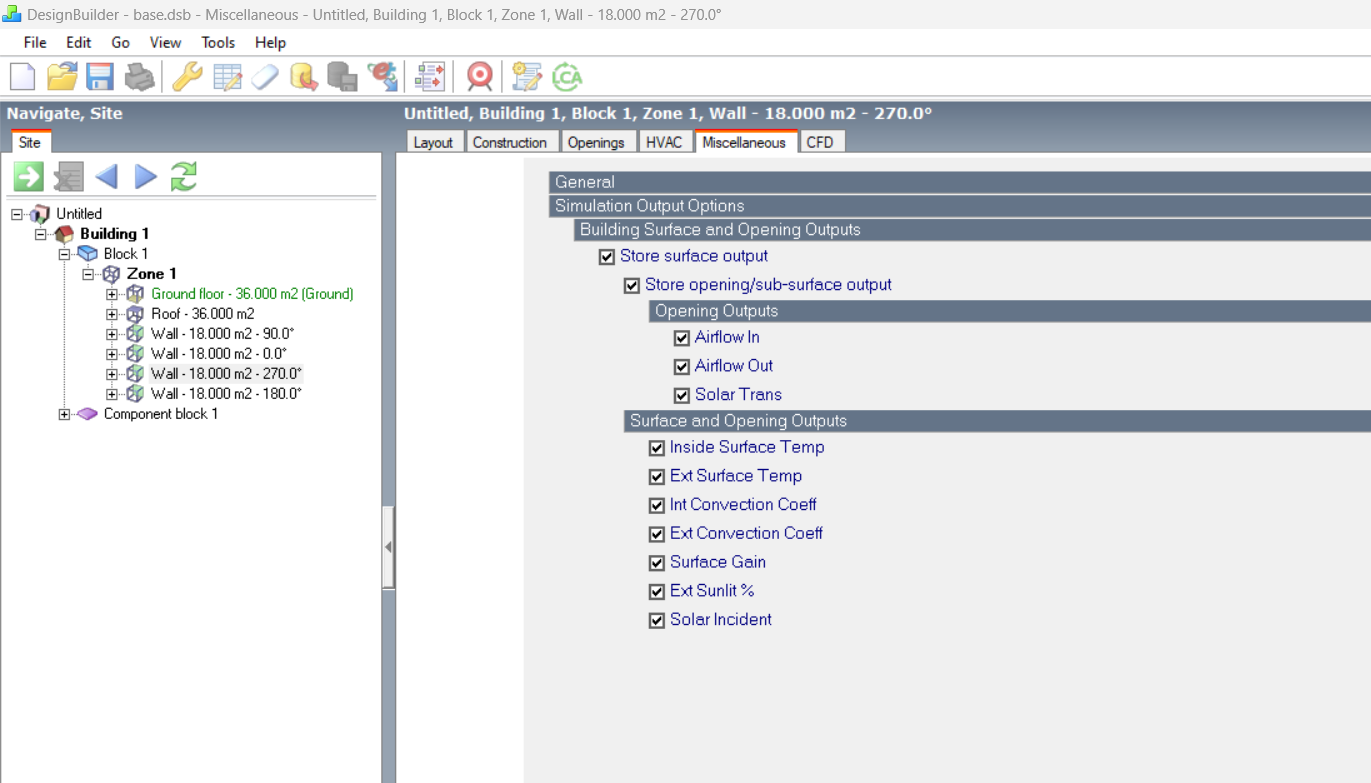The height and width of the screenshot is (783, 1371).
Task: Click the red target toolbar icon
Action: [x=480, y=76]
